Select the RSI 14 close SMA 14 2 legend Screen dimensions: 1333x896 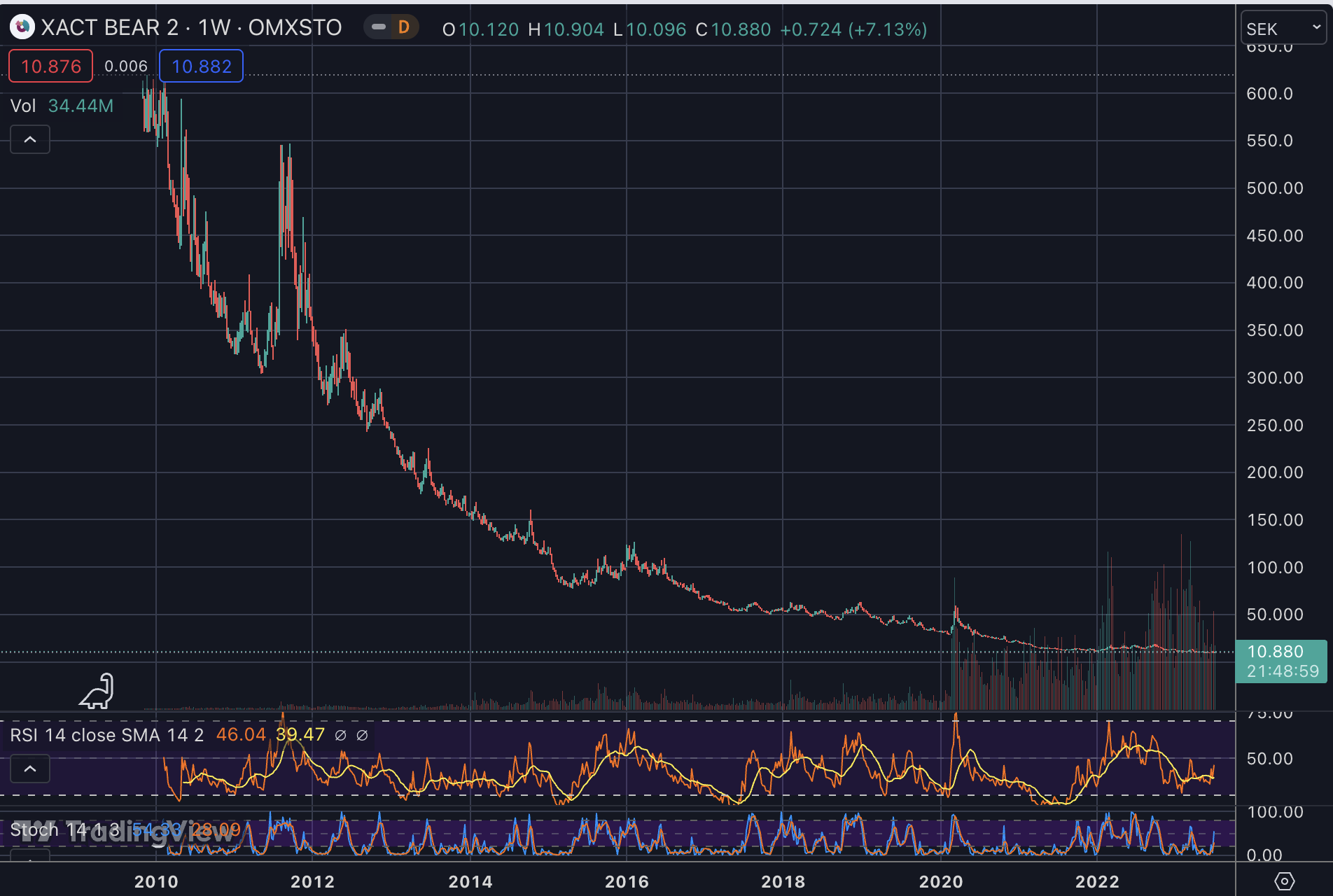tap(107, 735)
